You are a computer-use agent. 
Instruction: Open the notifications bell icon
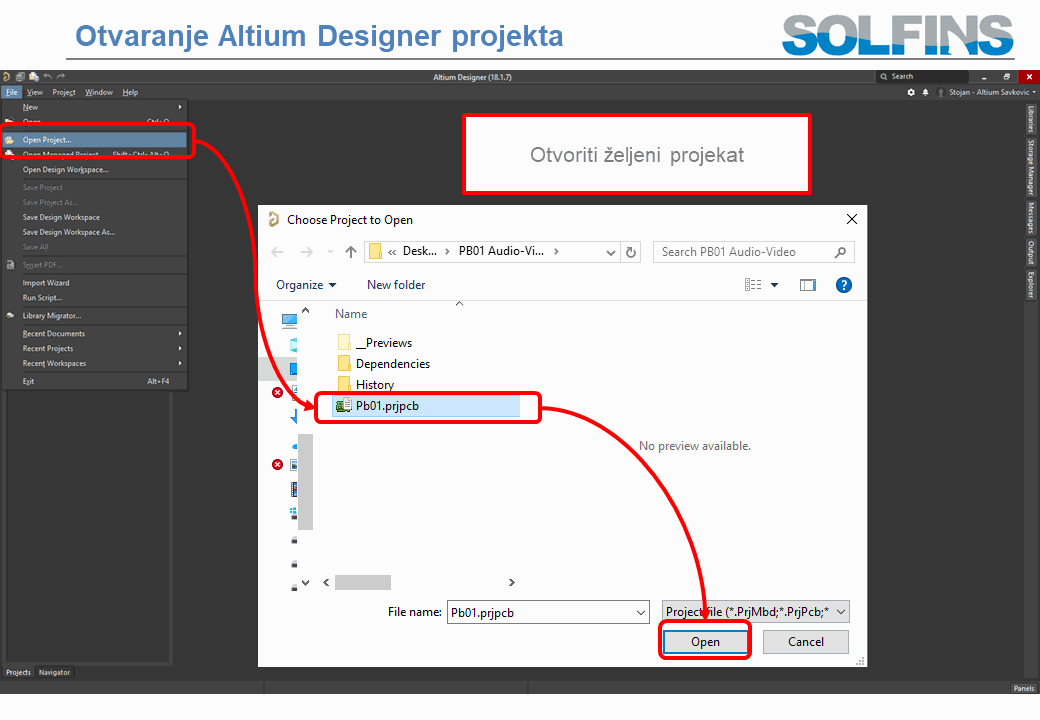click(x=925, y=92)
